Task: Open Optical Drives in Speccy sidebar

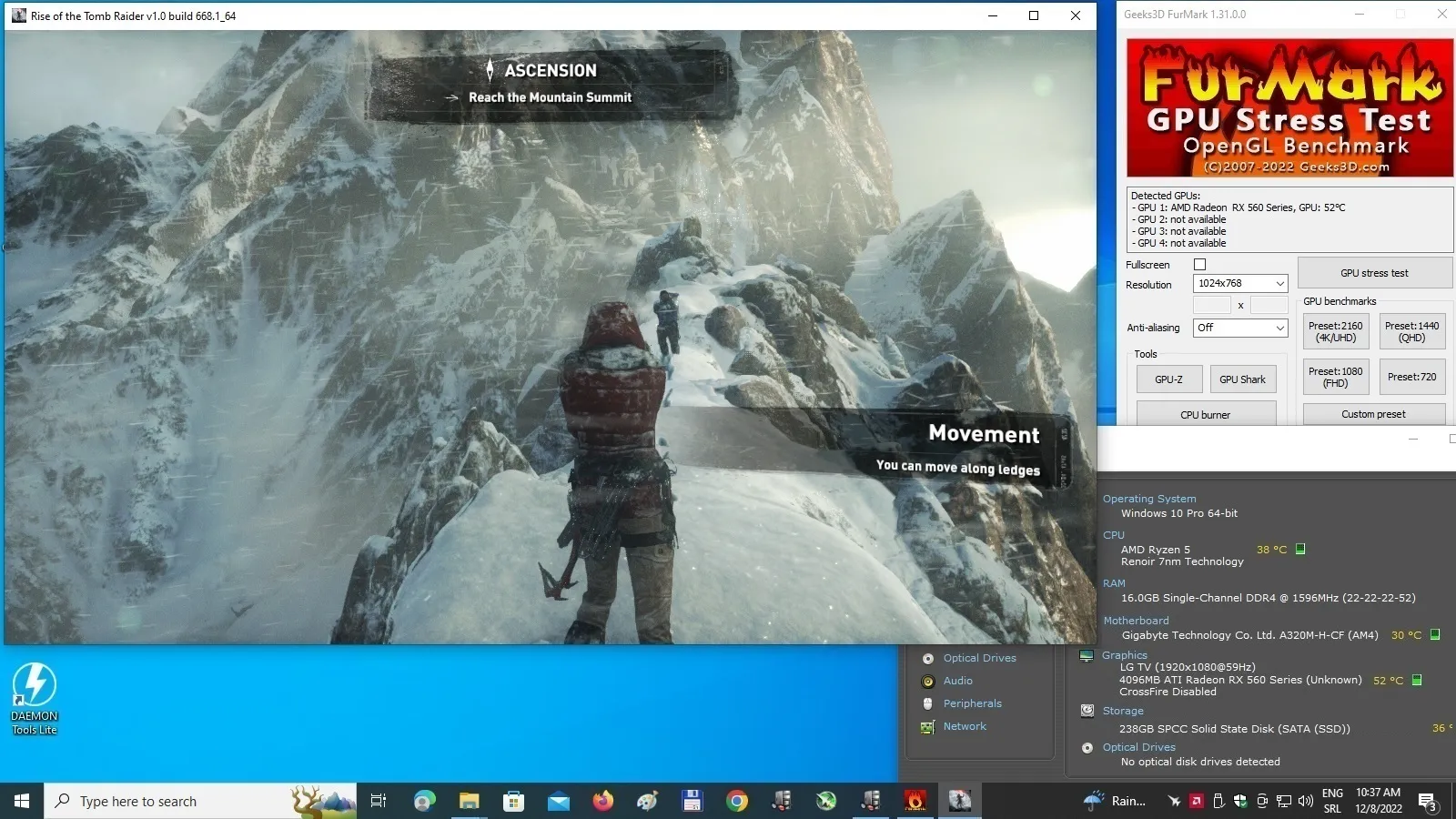Action: (x=979, y=658)
